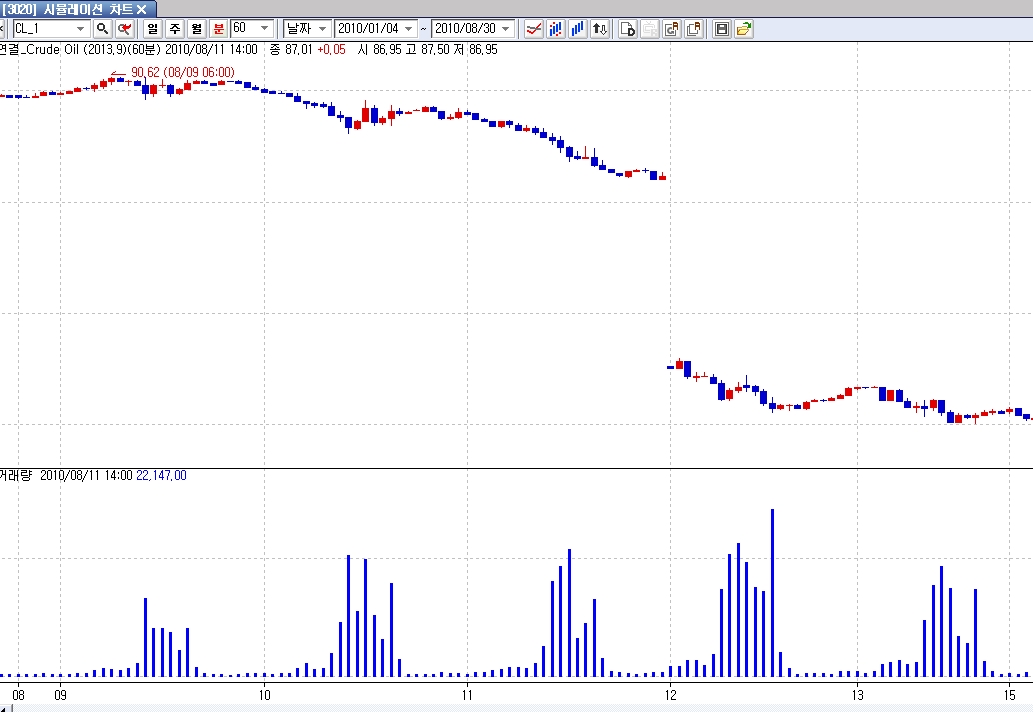This screenshot has height=712, width=1033.
Task: Select the red-blue candlestick chart icon
Action: (x=556, y=29)
